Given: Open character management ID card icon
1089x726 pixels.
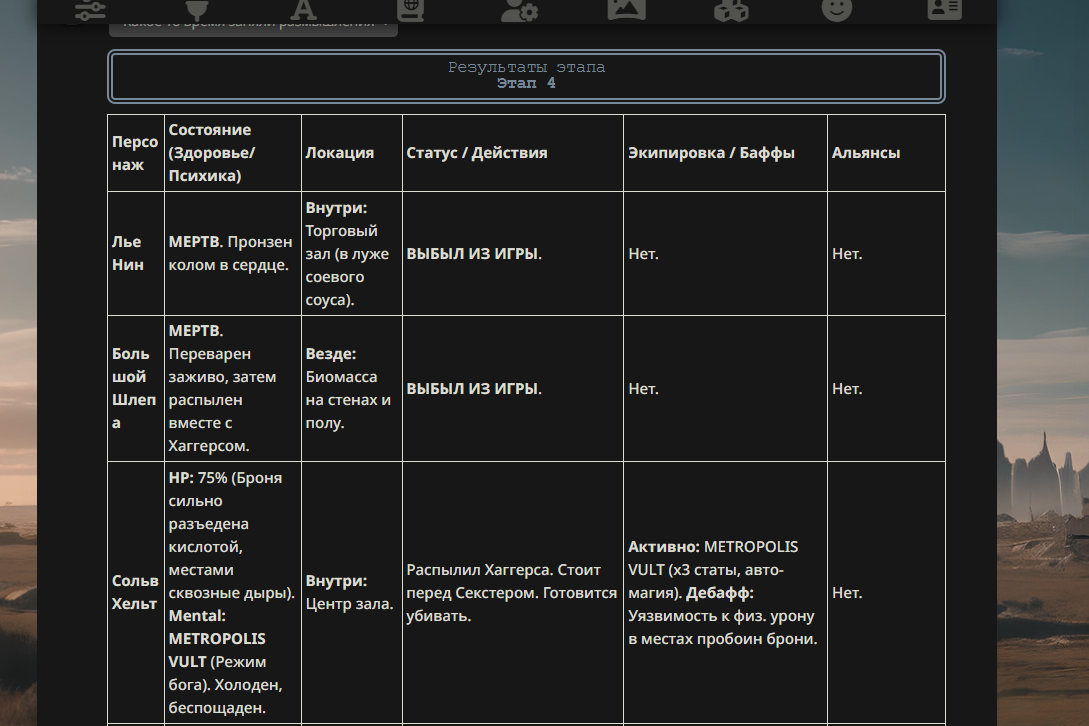Looking at the screenshot, I should pos(945,9).
